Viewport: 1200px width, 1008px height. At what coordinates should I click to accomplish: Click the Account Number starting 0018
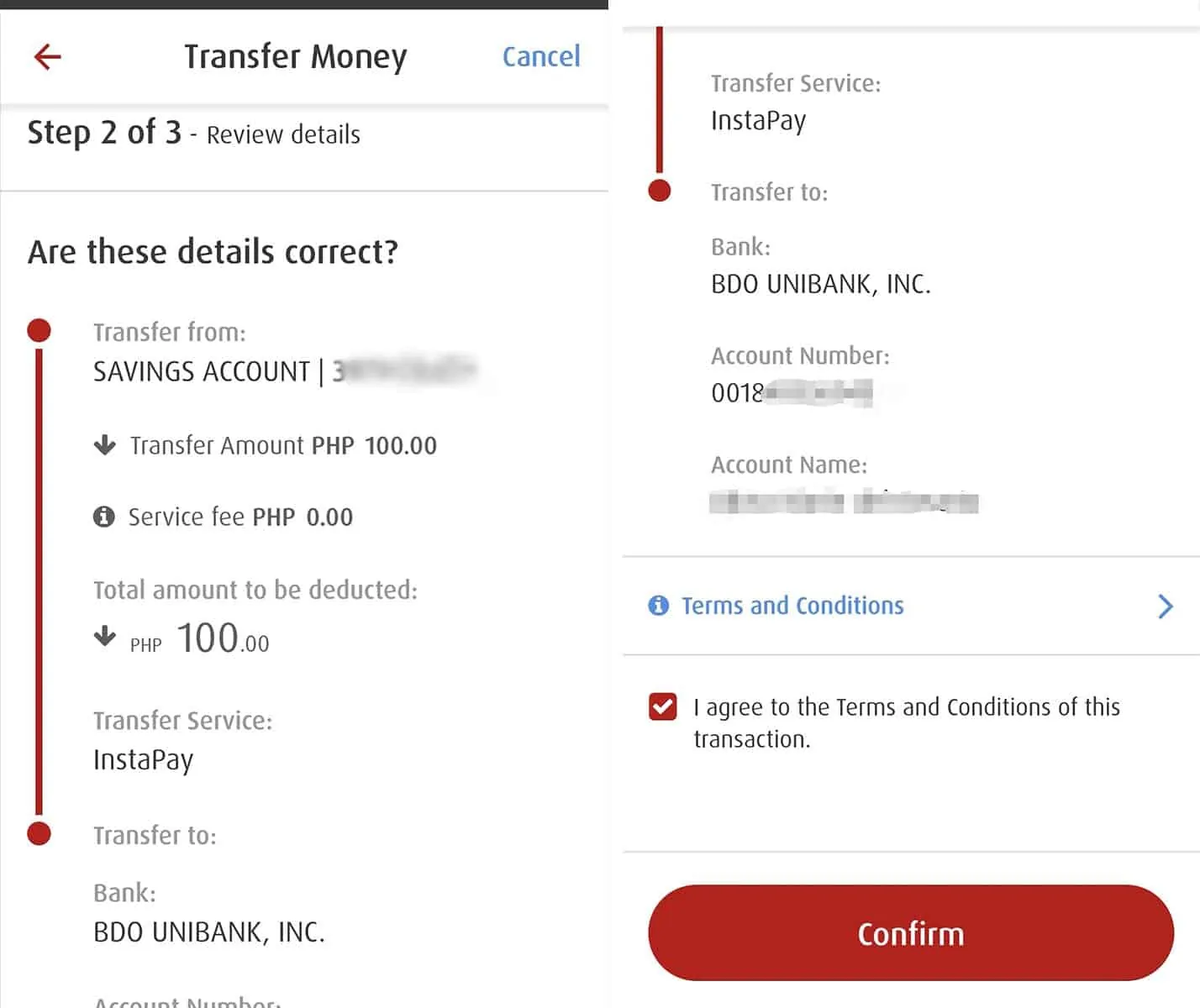[790, 392]
